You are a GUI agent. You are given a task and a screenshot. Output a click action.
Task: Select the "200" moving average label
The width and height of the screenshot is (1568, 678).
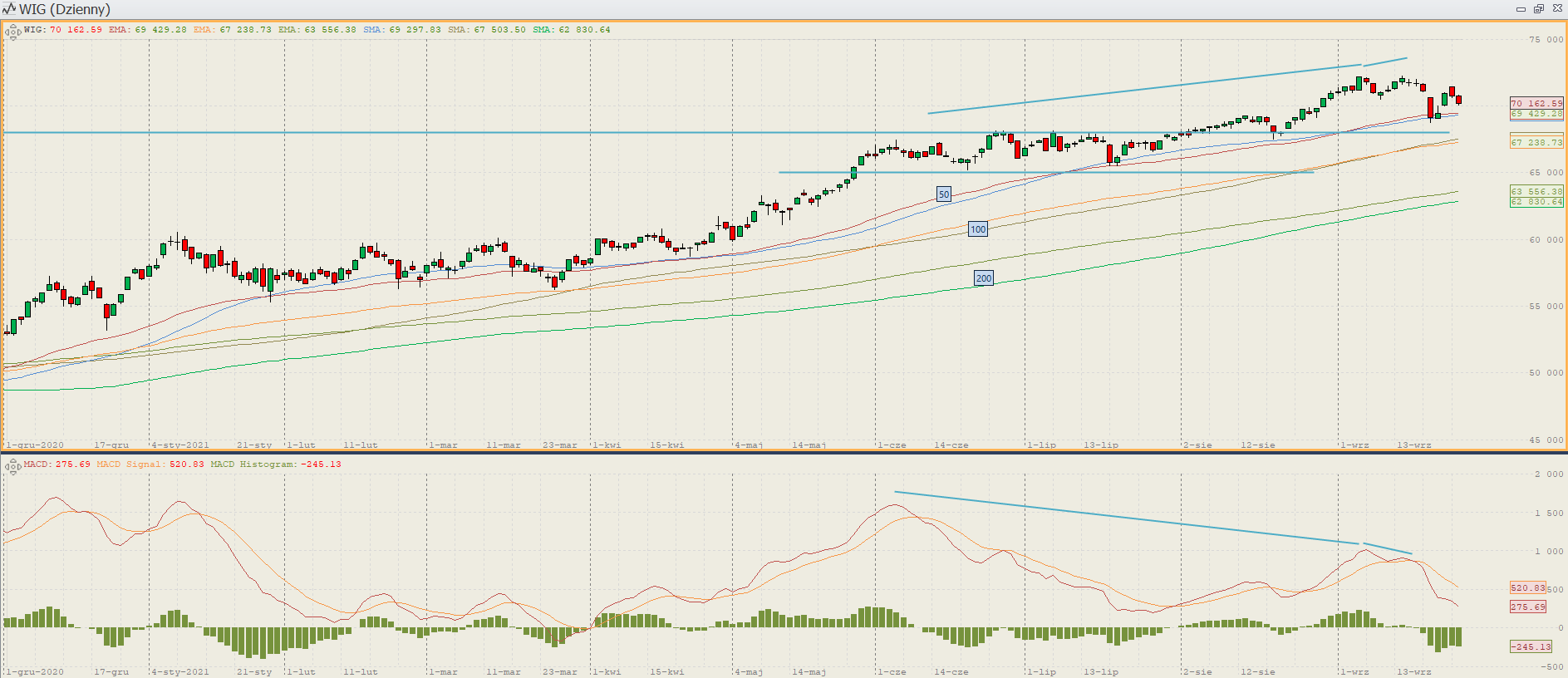984,278
